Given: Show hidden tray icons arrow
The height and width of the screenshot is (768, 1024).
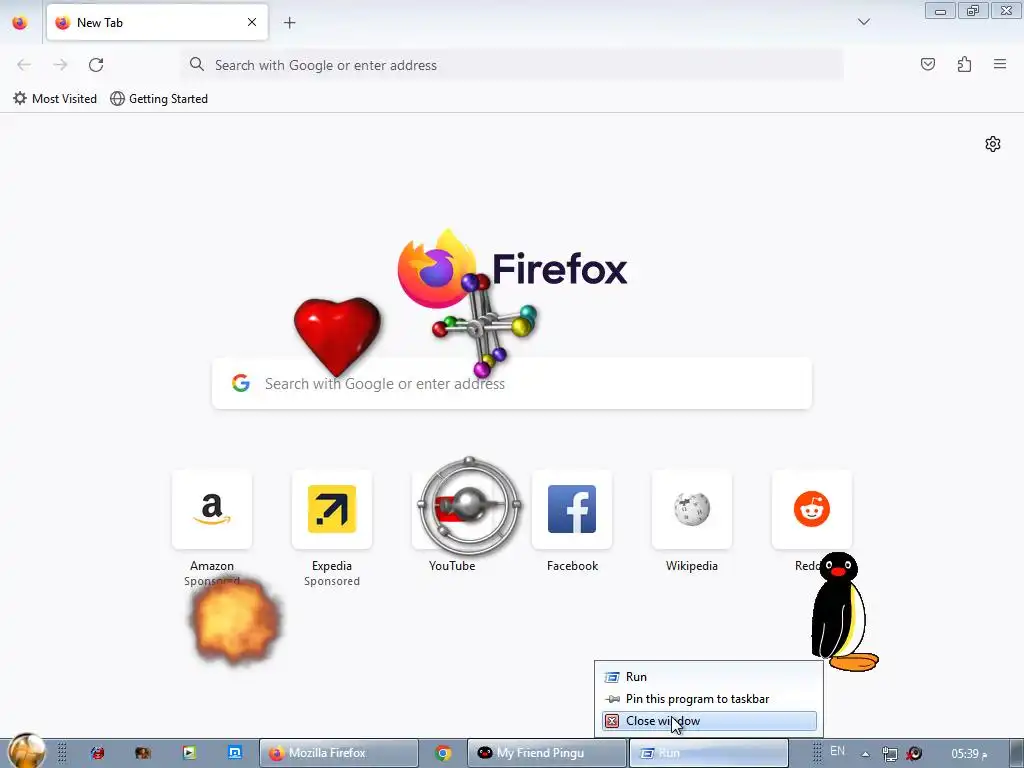Looking at the screenshot, I should click(865, 754).
